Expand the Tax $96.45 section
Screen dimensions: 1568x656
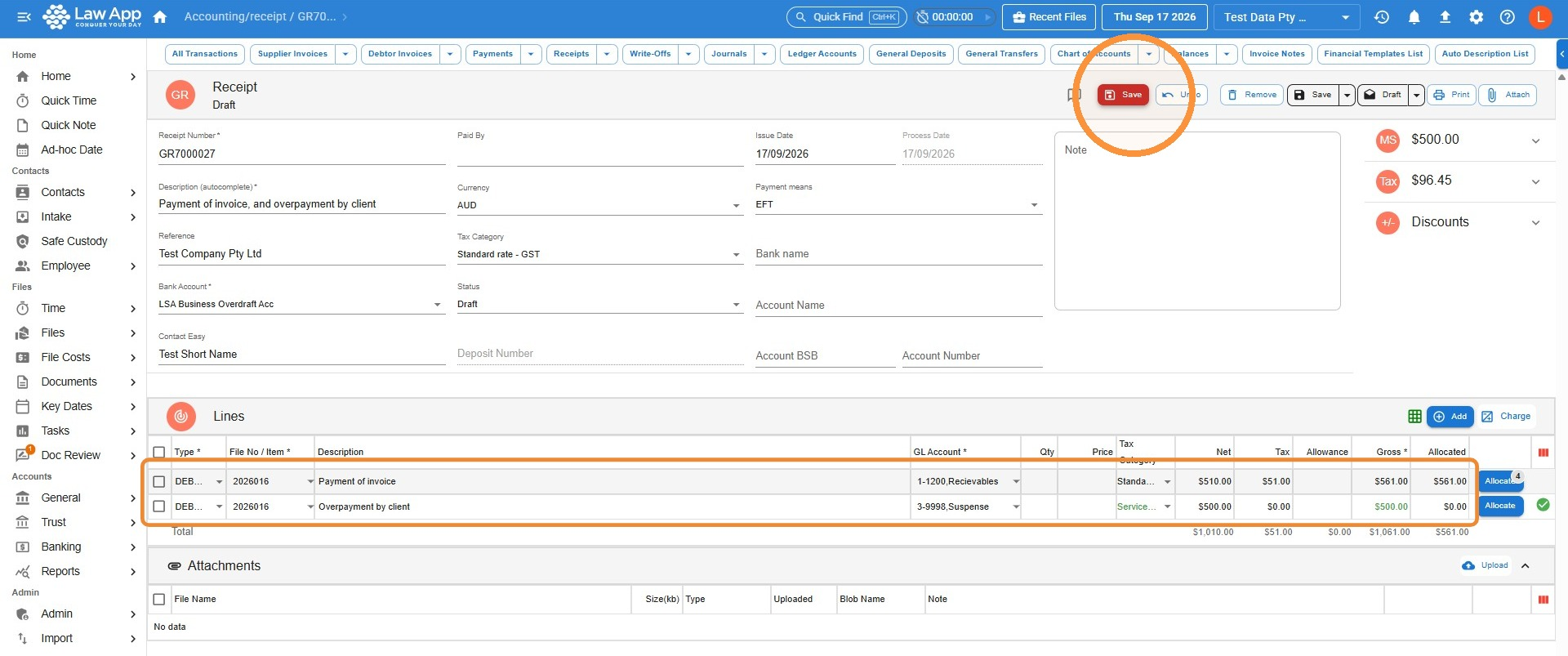1535,181
